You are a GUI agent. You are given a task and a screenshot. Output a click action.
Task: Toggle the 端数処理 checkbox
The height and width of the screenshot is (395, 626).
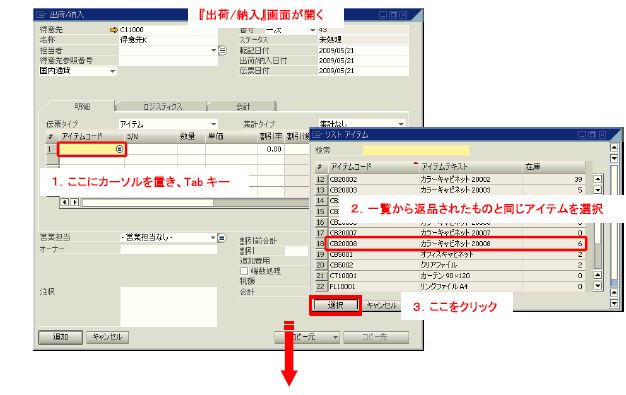(244, 271)
